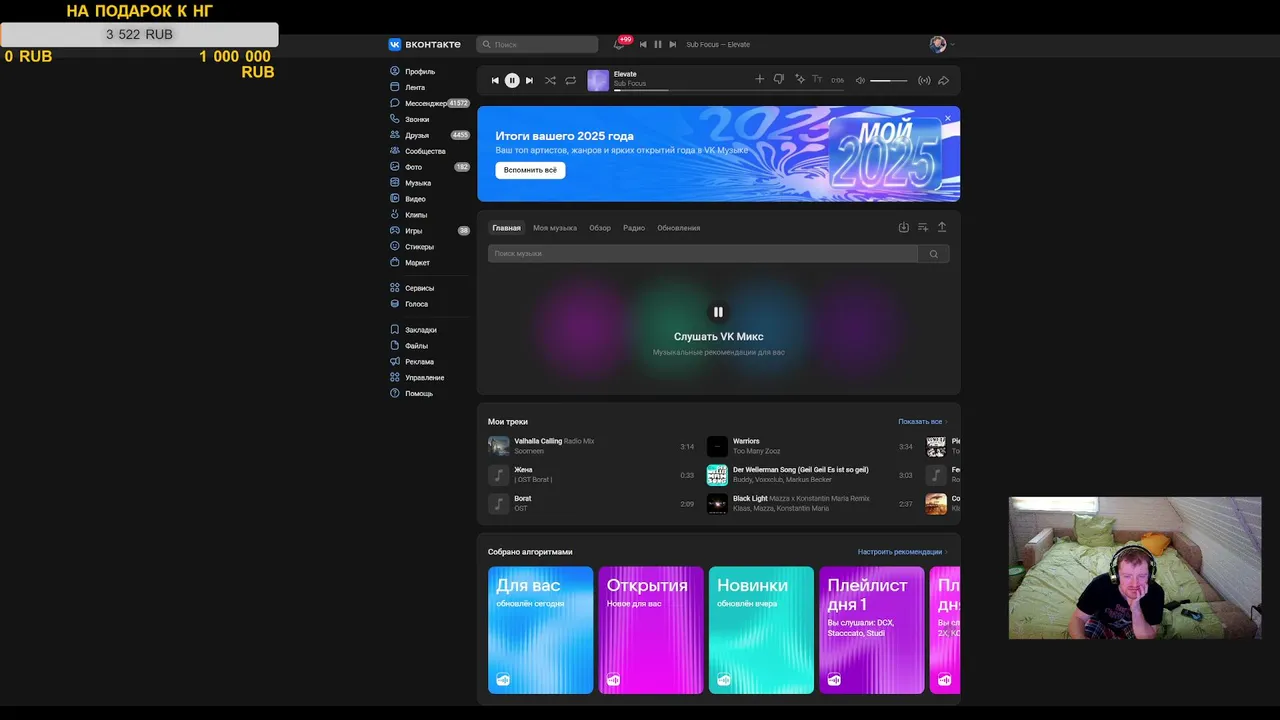Image resolution: width=1280 pixels, height=720 pixels.
Task: Open Мессенджер in the sidebar
Action: point(429,104)
